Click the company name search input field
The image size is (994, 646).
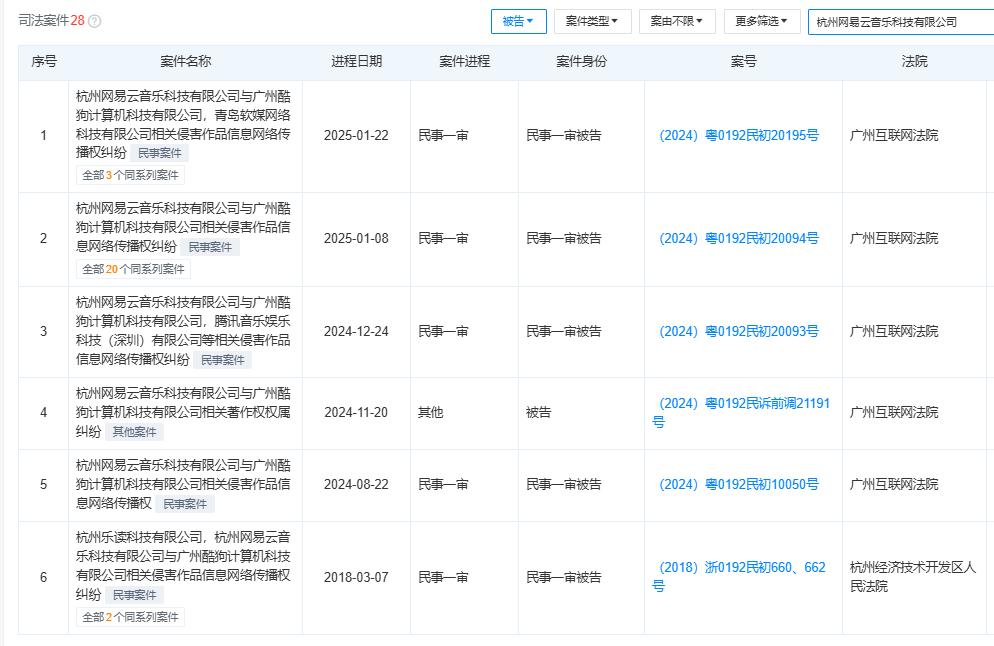[900, 22]
